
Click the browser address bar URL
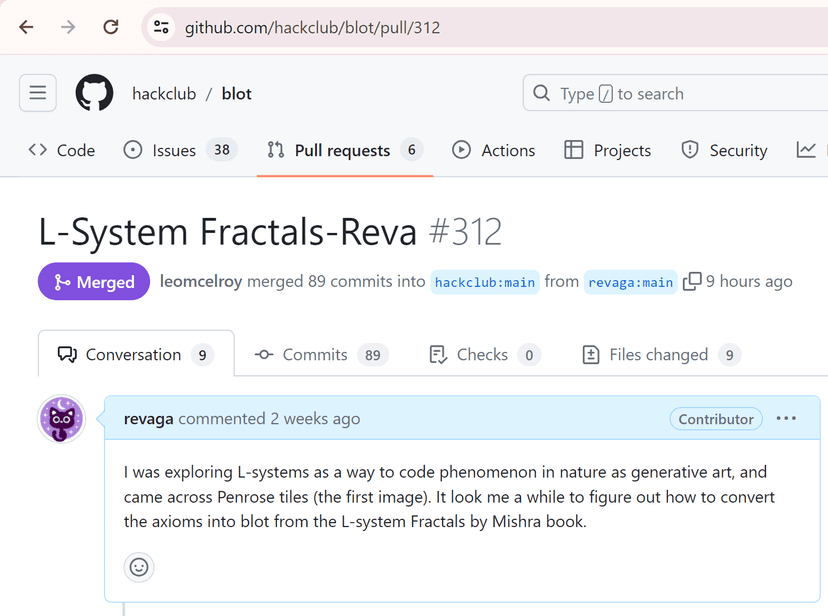(x=312, y=27)
